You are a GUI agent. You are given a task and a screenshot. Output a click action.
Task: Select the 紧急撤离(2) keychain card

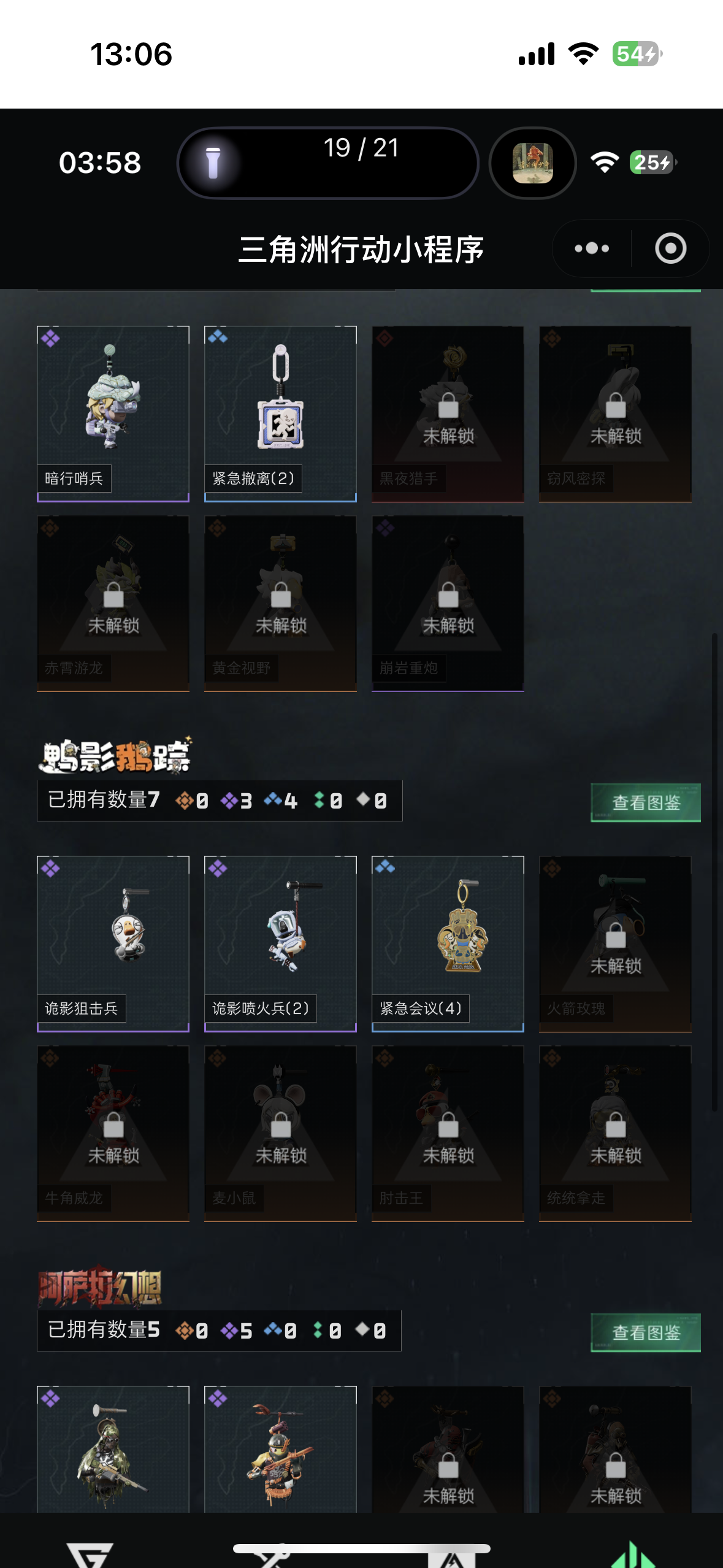280,413
